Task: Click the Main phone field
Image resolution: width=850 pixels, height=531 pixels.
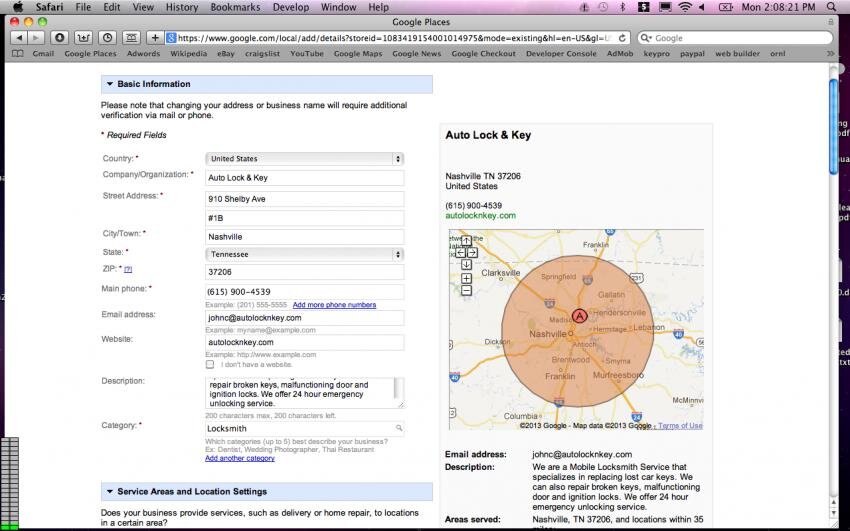Action: tap(305, 292)
